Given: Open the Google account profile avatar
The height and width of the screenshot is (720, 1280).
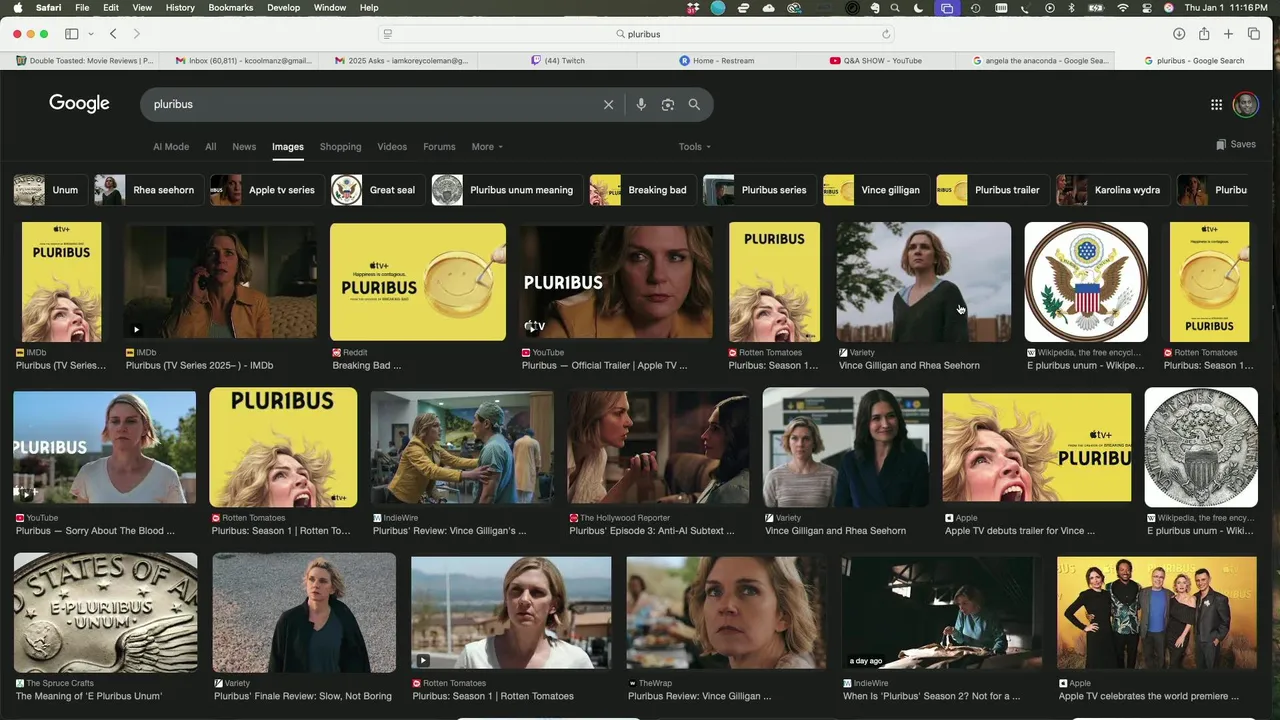Looking at the screenshot, I should [x=1245, y=104].
